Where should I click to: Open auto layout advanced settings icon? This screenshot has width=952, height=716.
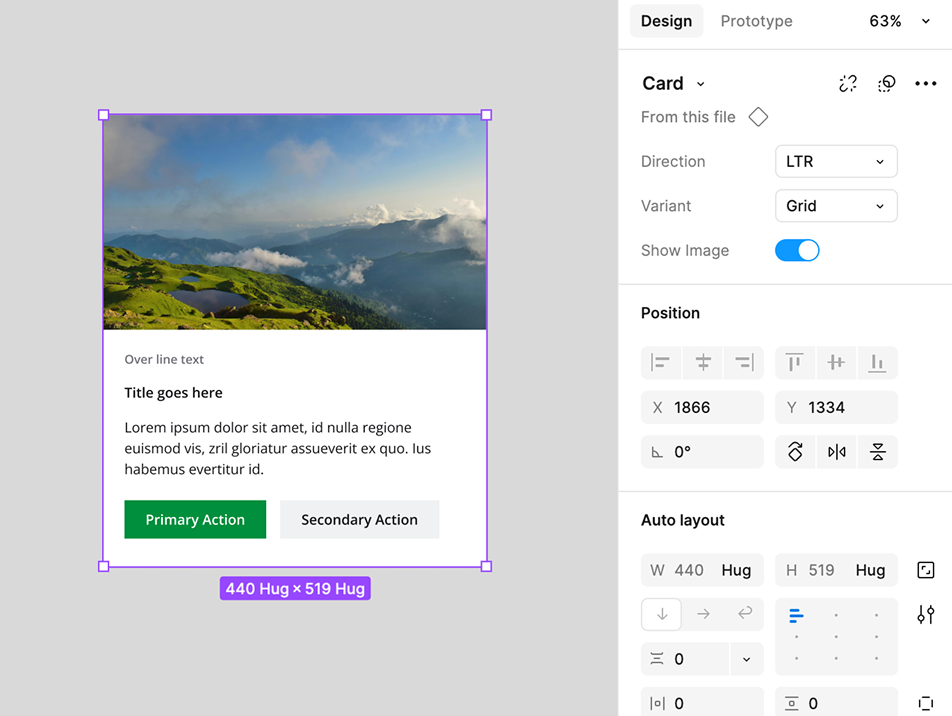[x=925, y=615]
